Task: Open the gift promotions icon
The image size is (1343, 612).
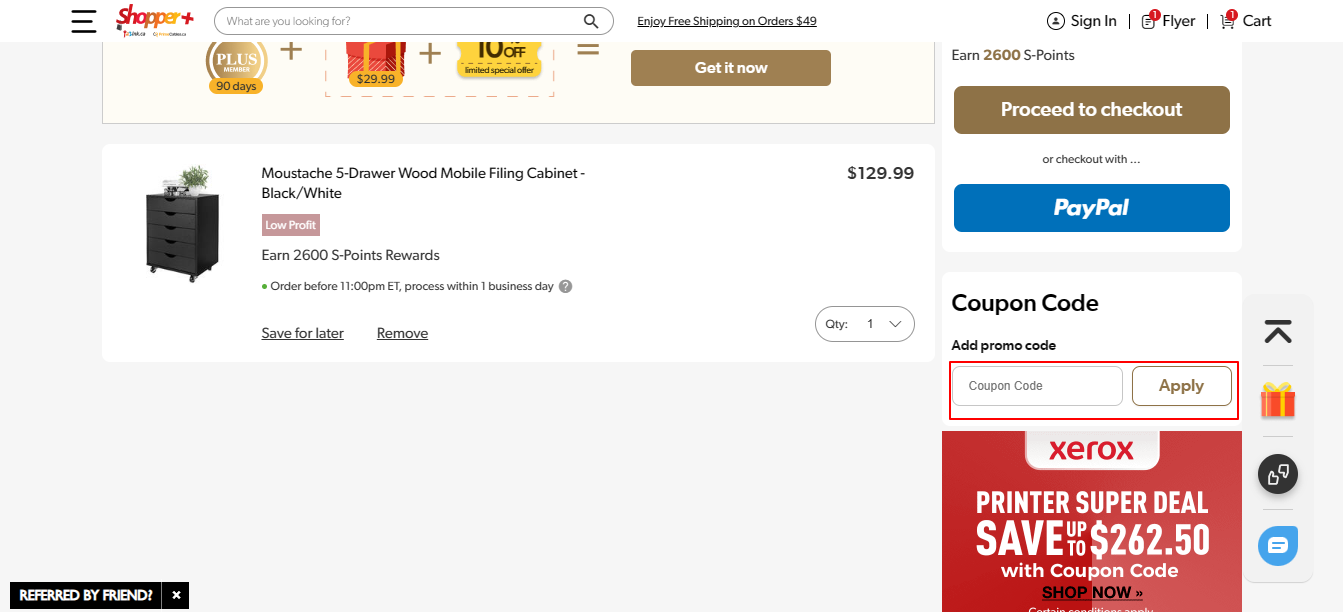Action: 1277,399
